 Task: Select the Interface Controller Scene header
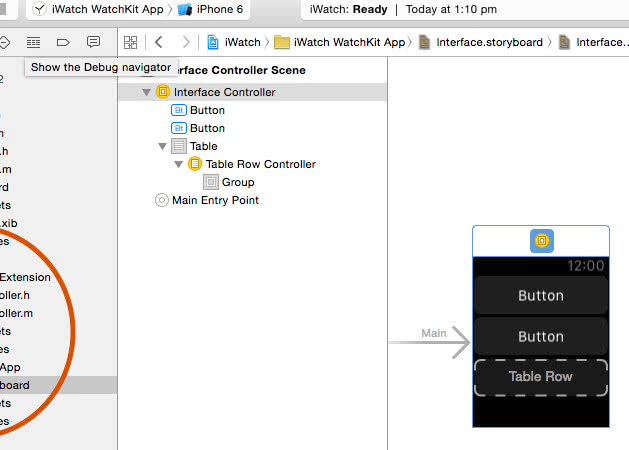tap(241, 70)
